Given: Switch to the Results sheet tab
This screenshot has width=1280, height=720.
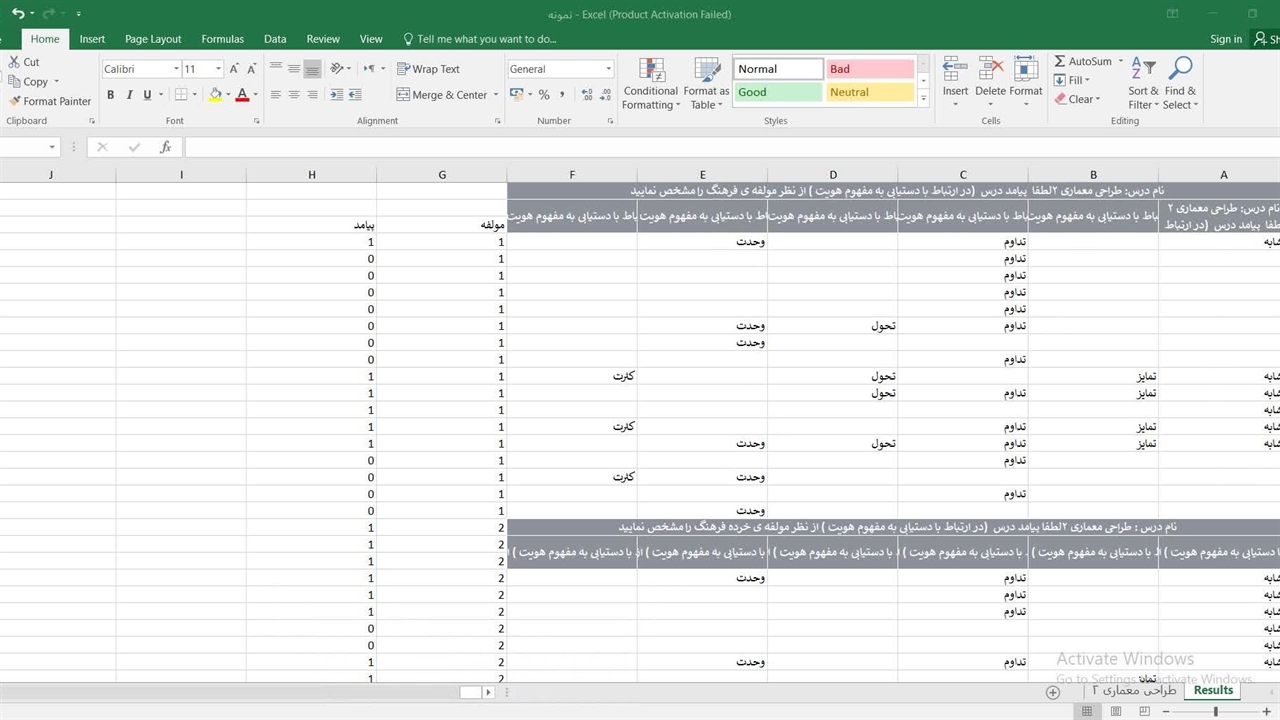Looking at the screenshot, I should tap(1213, 690).
